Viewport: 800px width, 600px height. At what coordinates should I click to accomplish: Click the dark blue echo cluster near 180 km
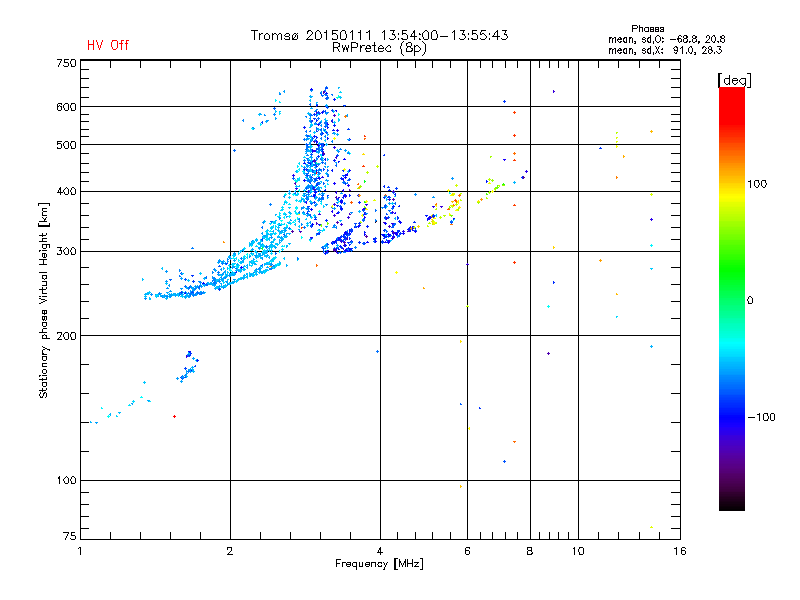(x=188, y=366)
